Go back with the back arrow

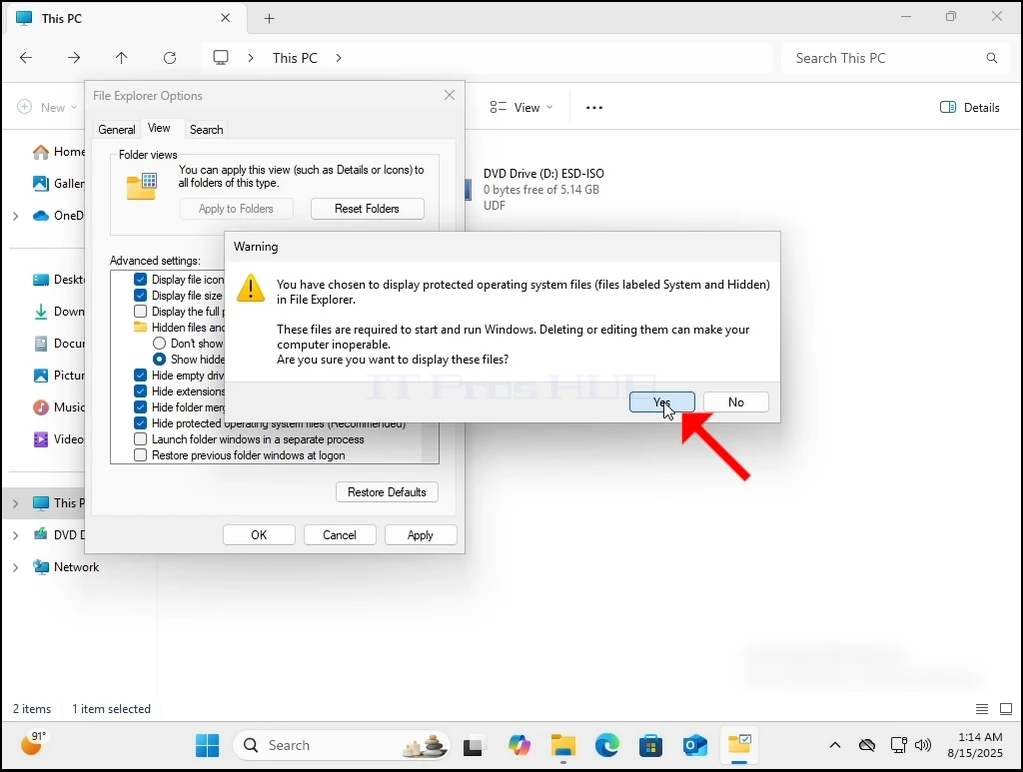point(26,57)
